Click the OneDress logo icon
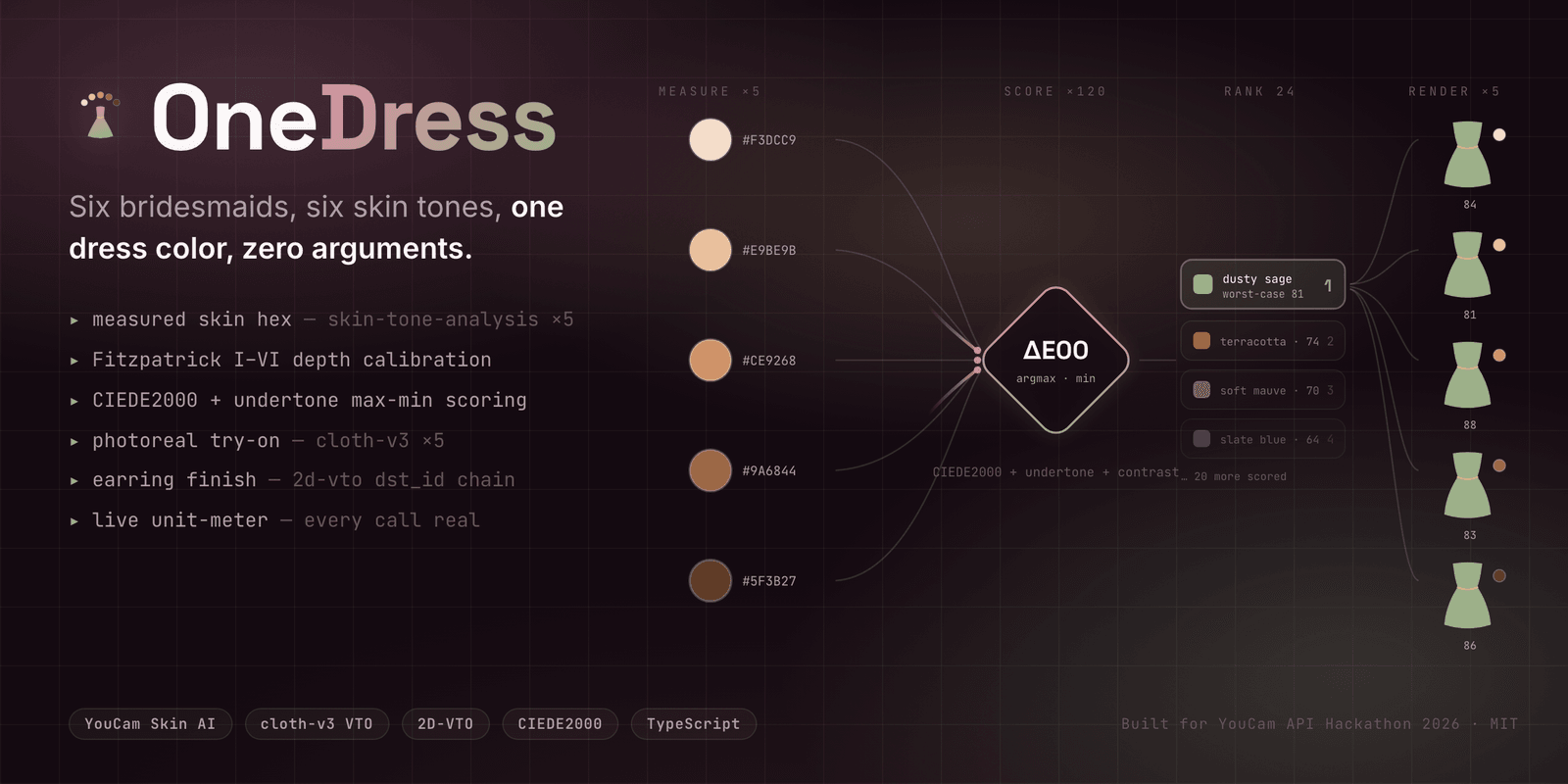Image resolution: width=1568 pixels, height=784 pixels. click(x=101, y=115)
